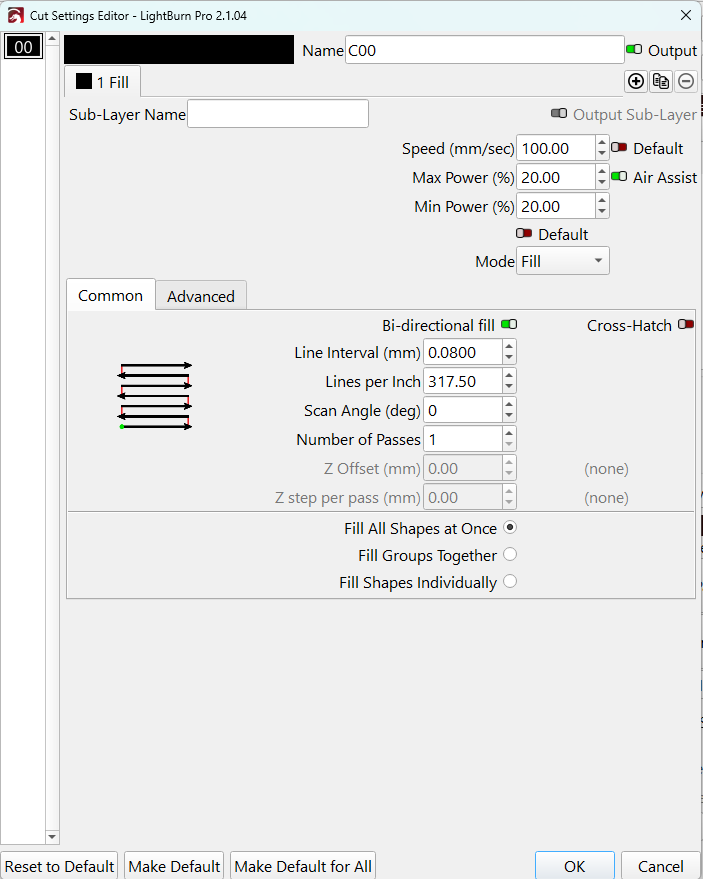Click the Lines per Inch field
This screenshot has width=703, height=879.
[462, 381]
